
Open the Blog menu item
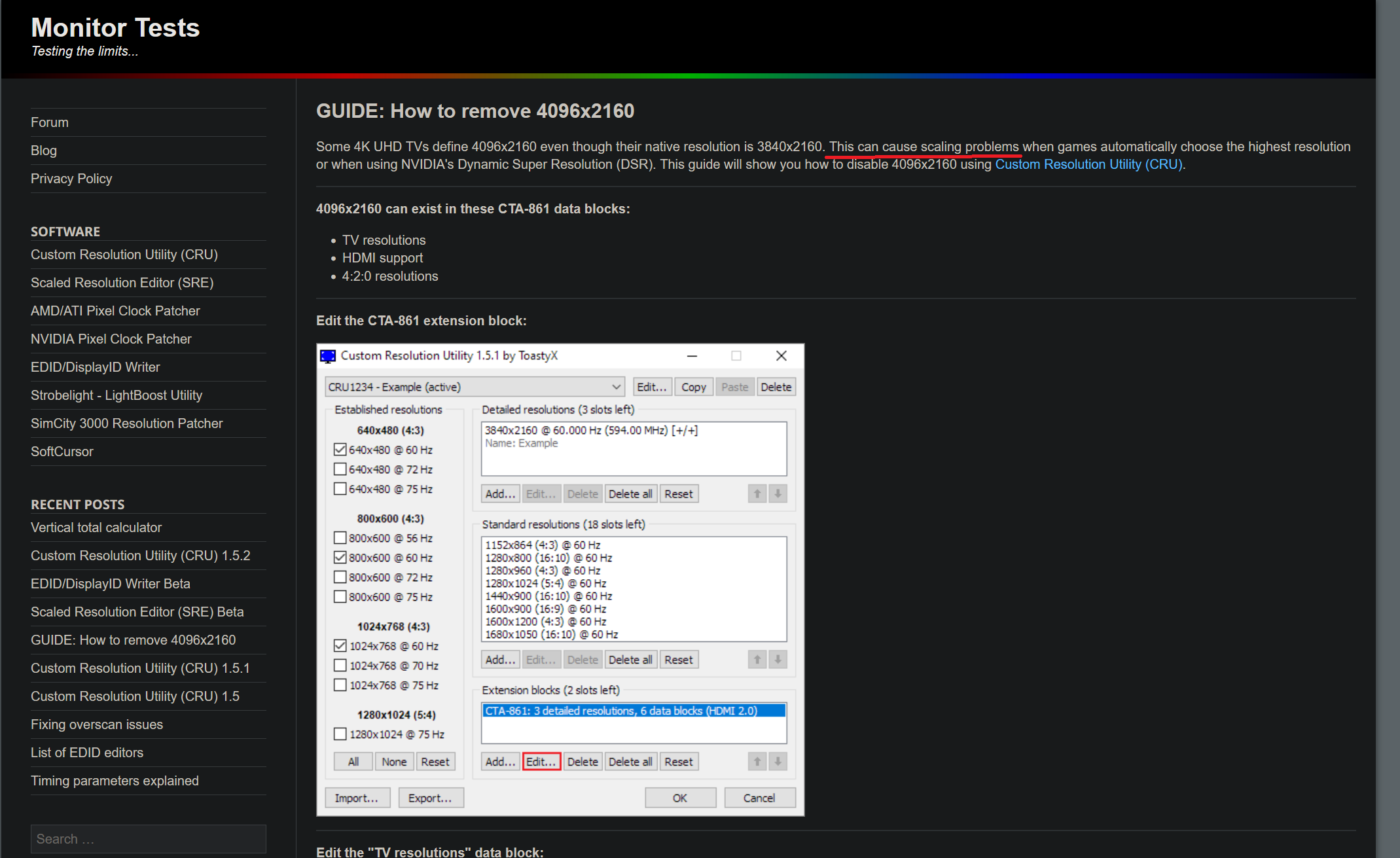[x=44, y=151]
